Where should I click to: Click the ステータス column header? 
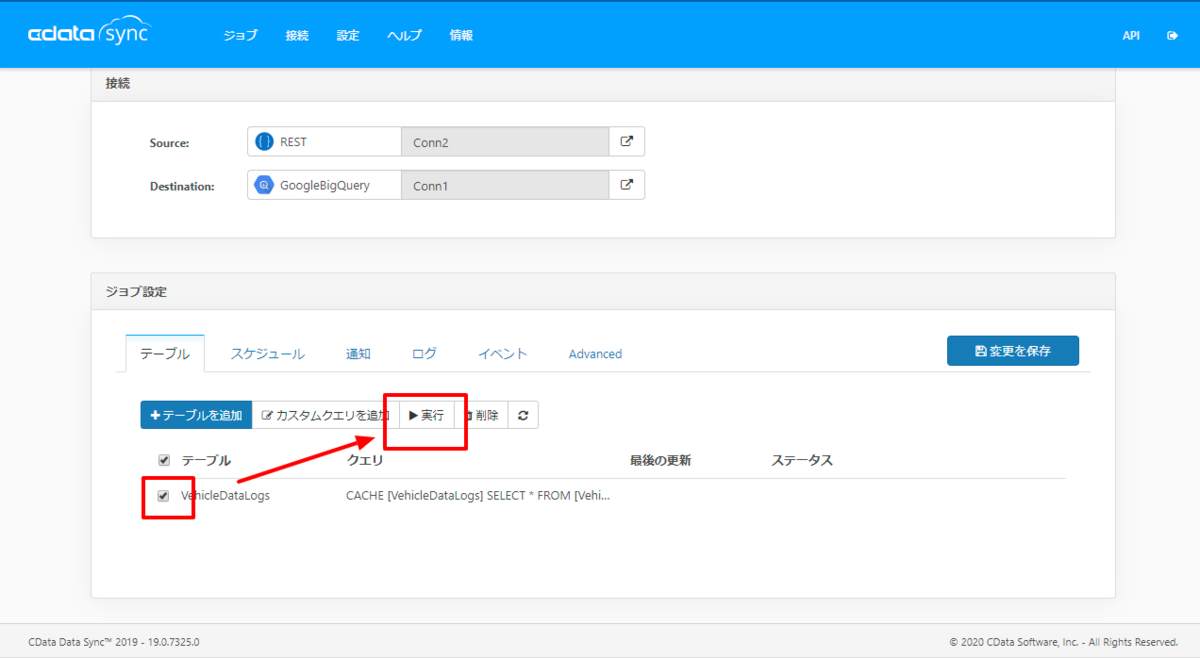coord(802,460)
